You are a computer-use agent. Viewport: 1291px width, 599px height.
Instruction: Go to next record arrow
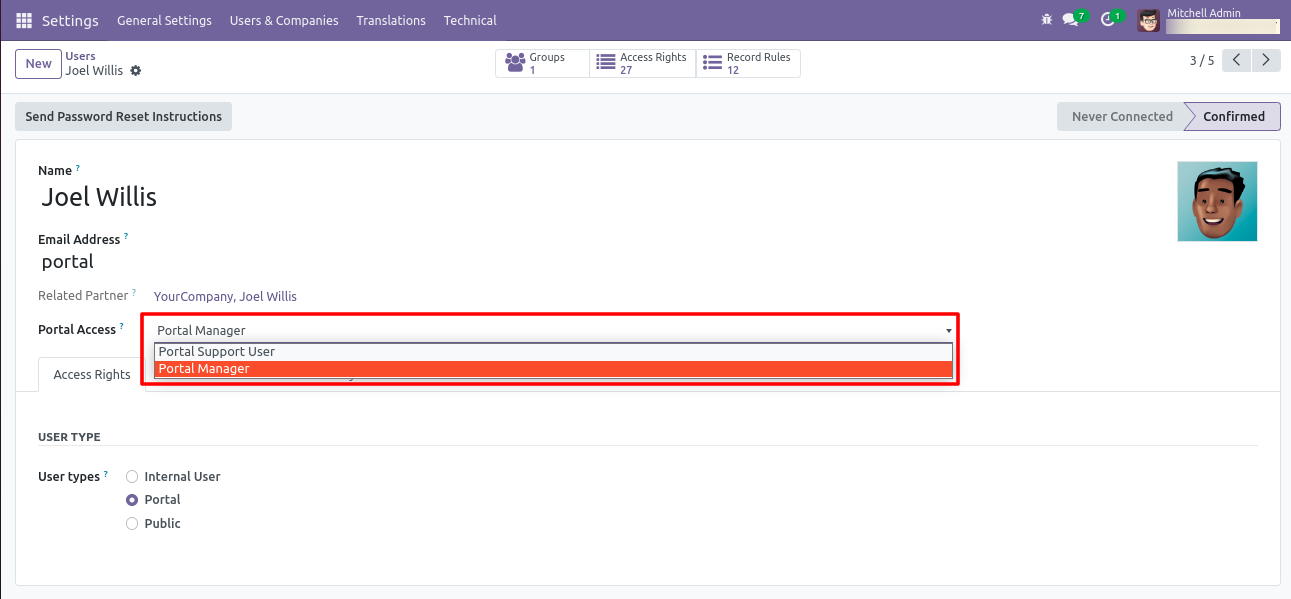tap(1267, 60)
